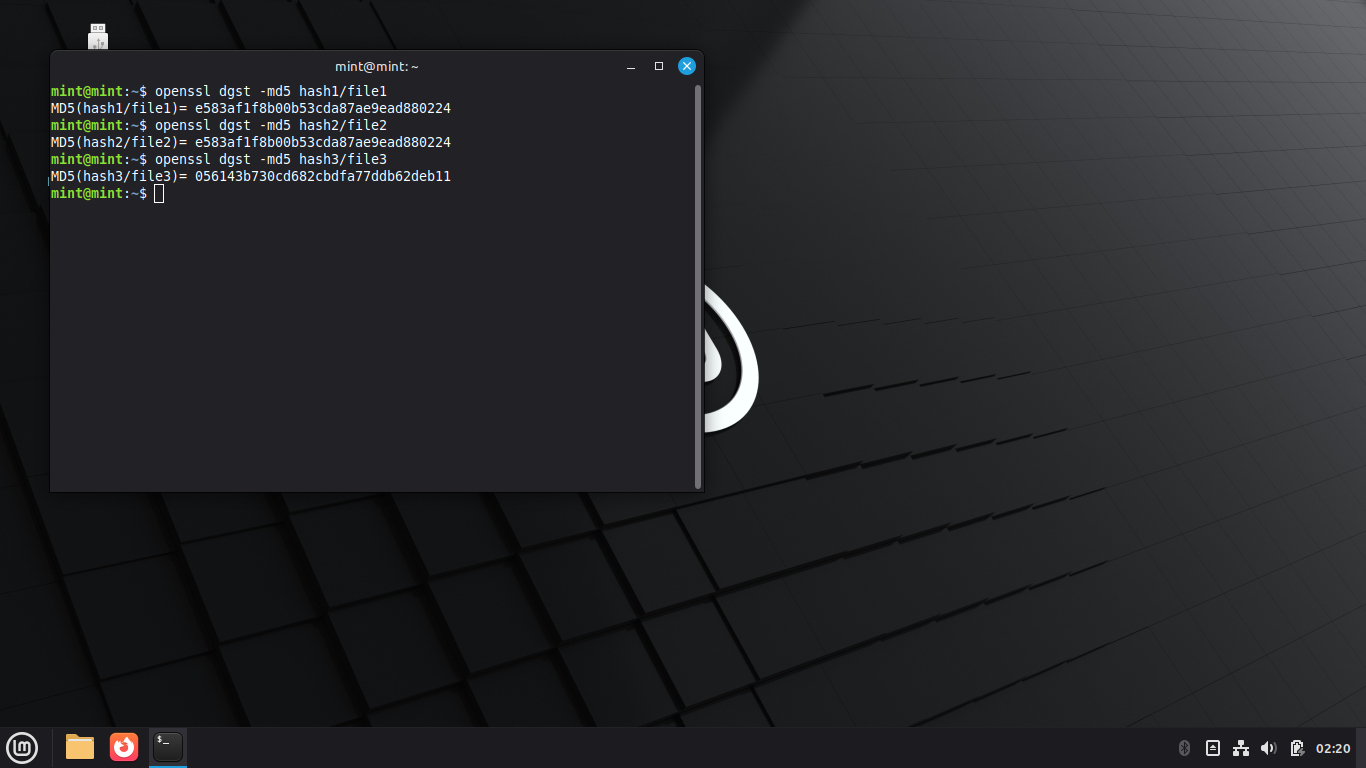Open the calendar from the 02:20 clock
Screen dimensions: 1366x768
(x=1333, y=748)
